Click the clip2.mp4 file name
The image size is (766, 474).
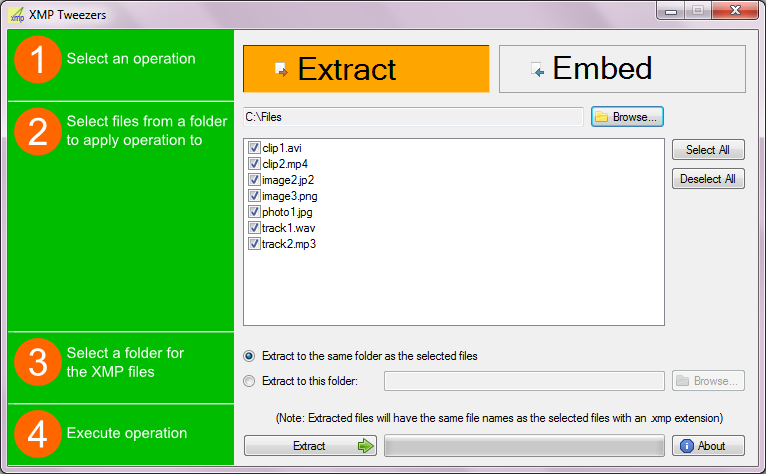285,164
